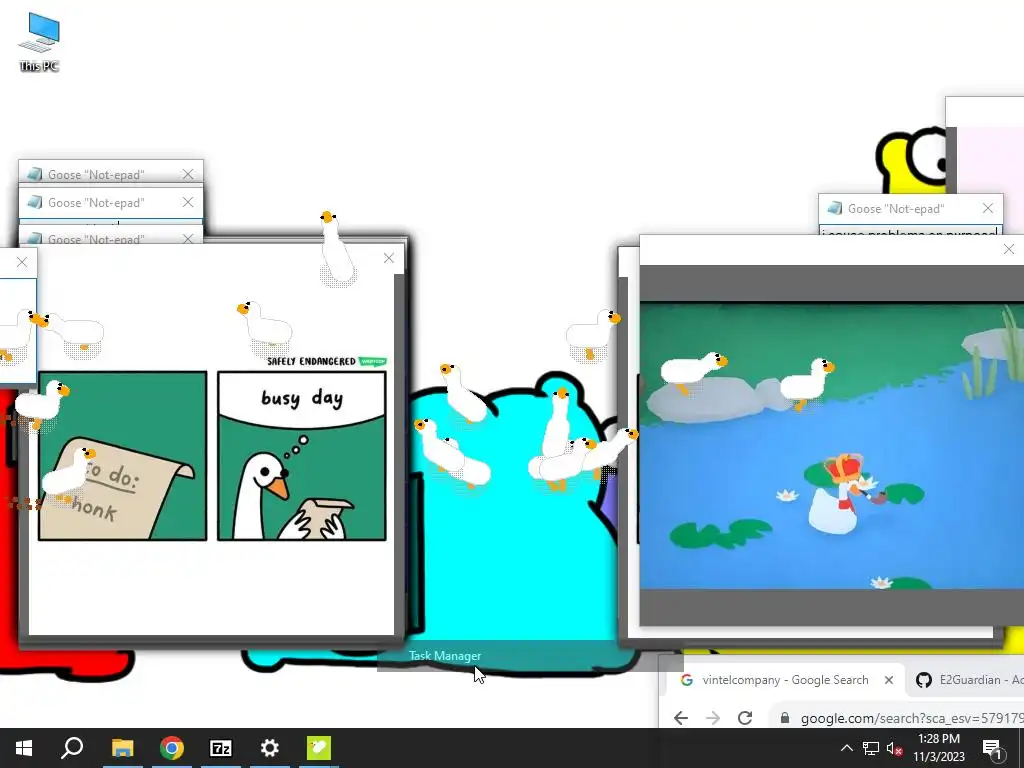Screen dimensions: 1024x768
Task: Close the partially hidden left edge window
Action: coord(22,262)
